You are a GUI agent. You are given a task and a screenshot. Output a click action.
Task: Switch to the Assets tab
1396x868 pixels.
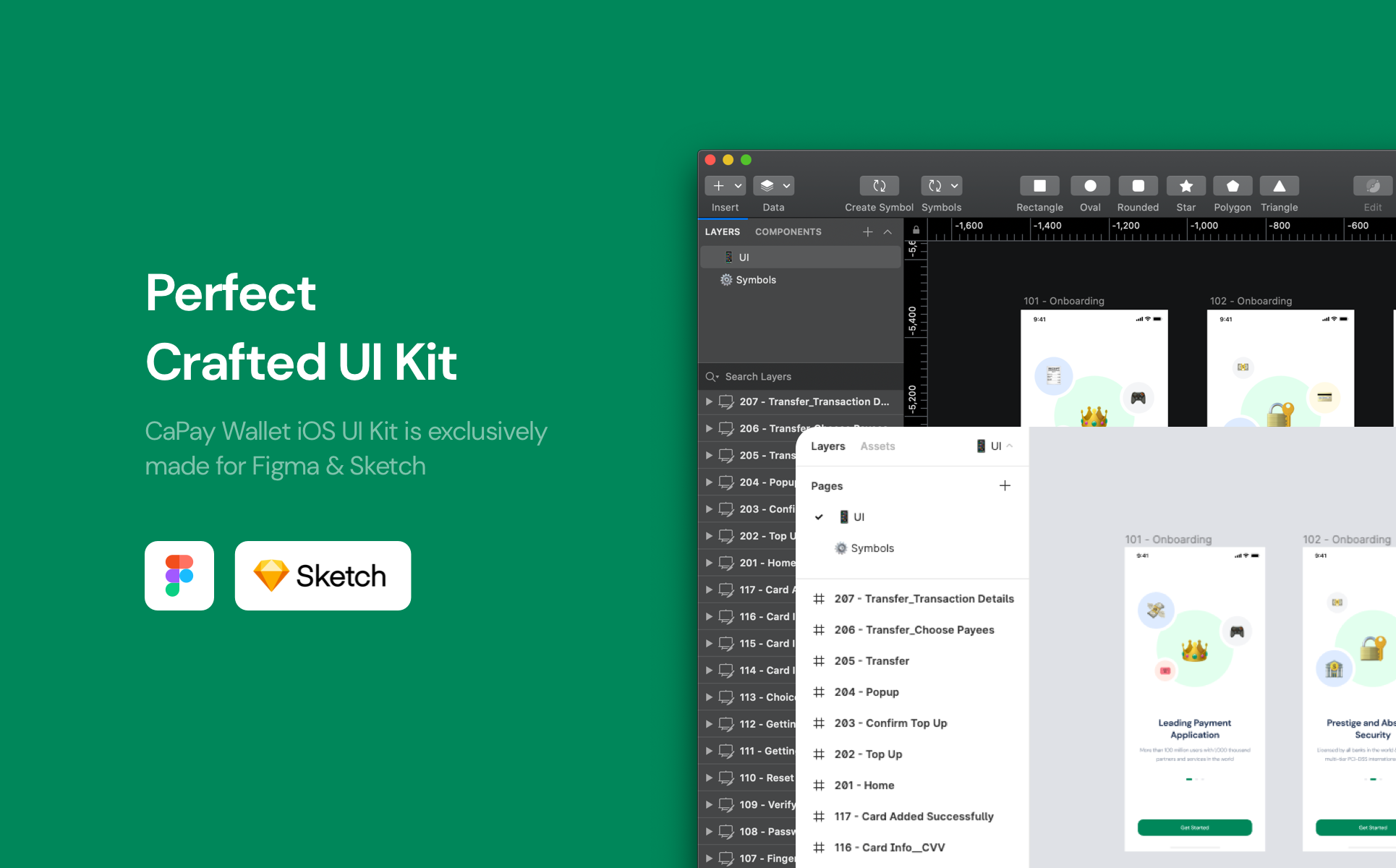[877, 446]
